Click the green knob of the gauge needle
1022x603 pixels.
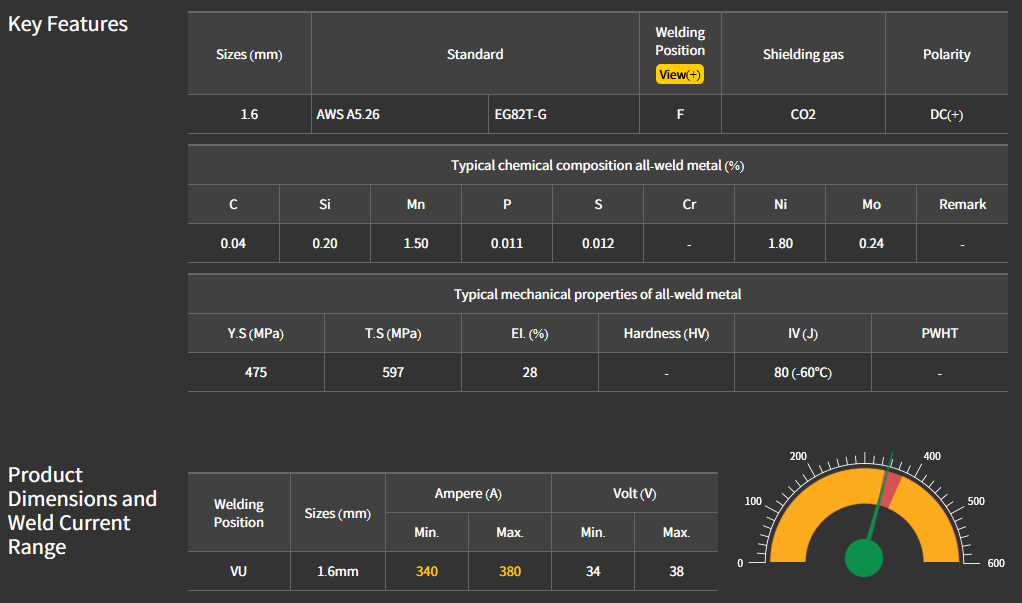click(x=863, y=558)
